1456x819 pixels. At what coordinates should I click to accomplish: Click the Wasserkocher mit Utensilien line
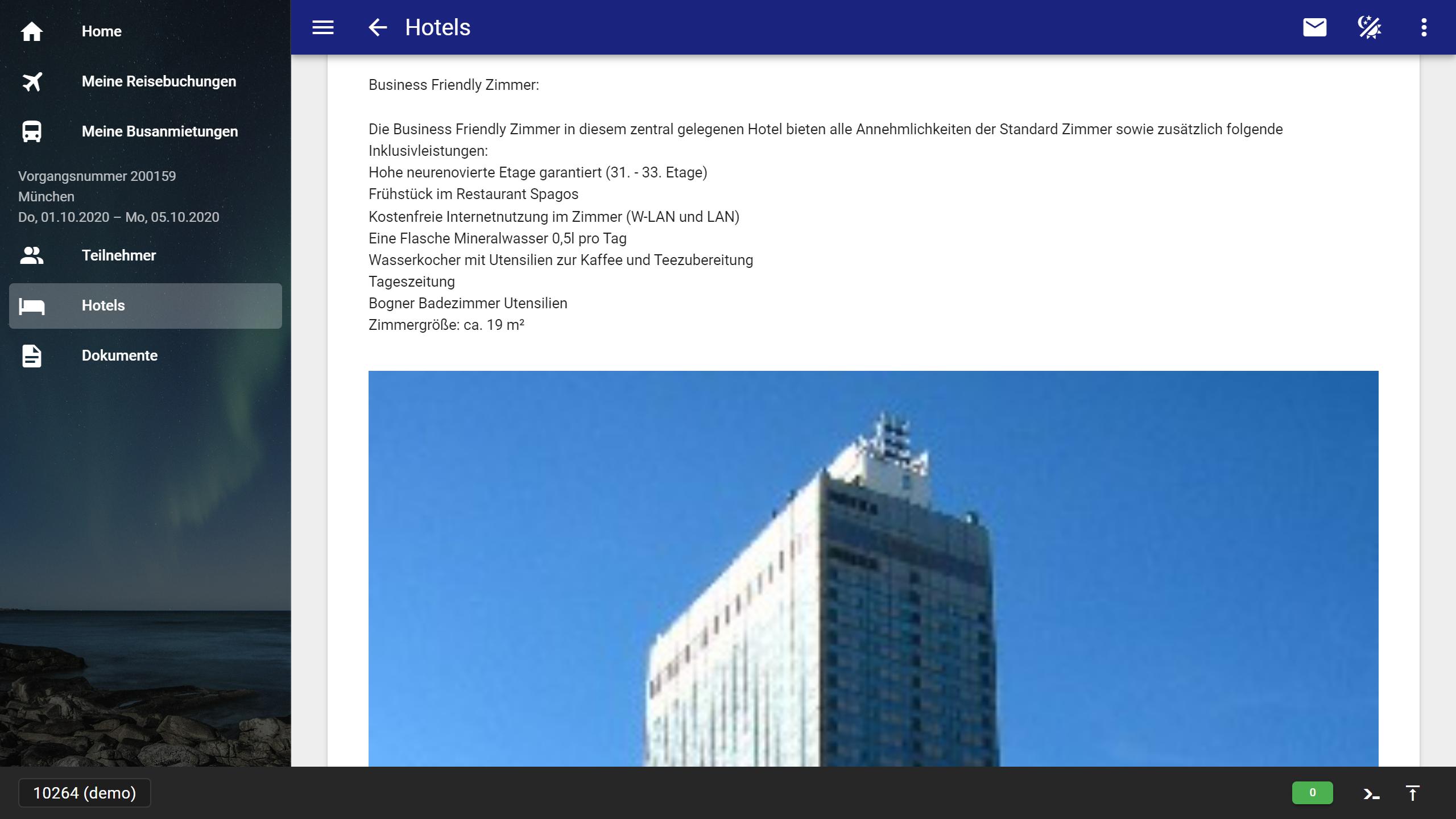[x=561, y=260]
